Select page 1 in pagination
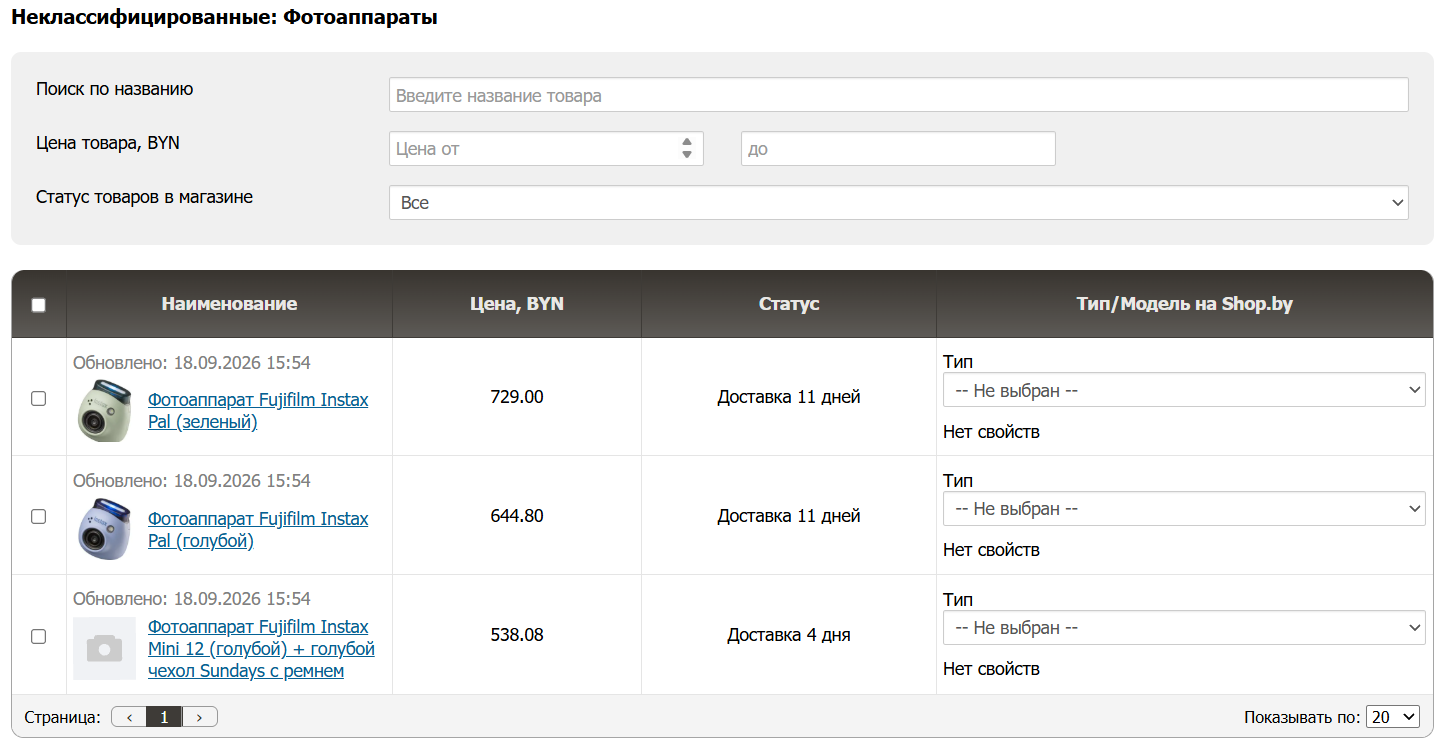The width and height of the screenshot is (1442, 755). (164, 717)
